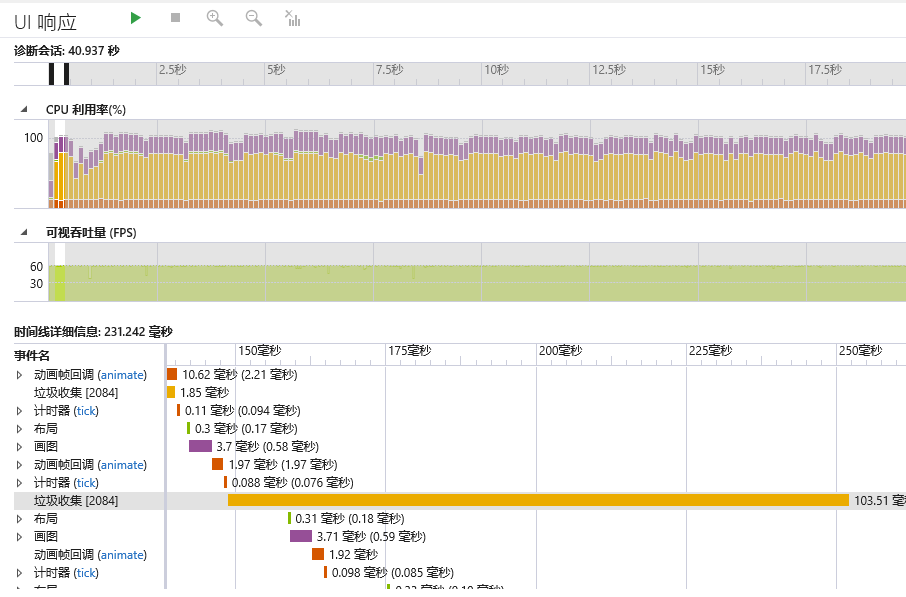Click the right black selection handle on ruler
Viewport: 906px width, 597px height.
point(66,74)
